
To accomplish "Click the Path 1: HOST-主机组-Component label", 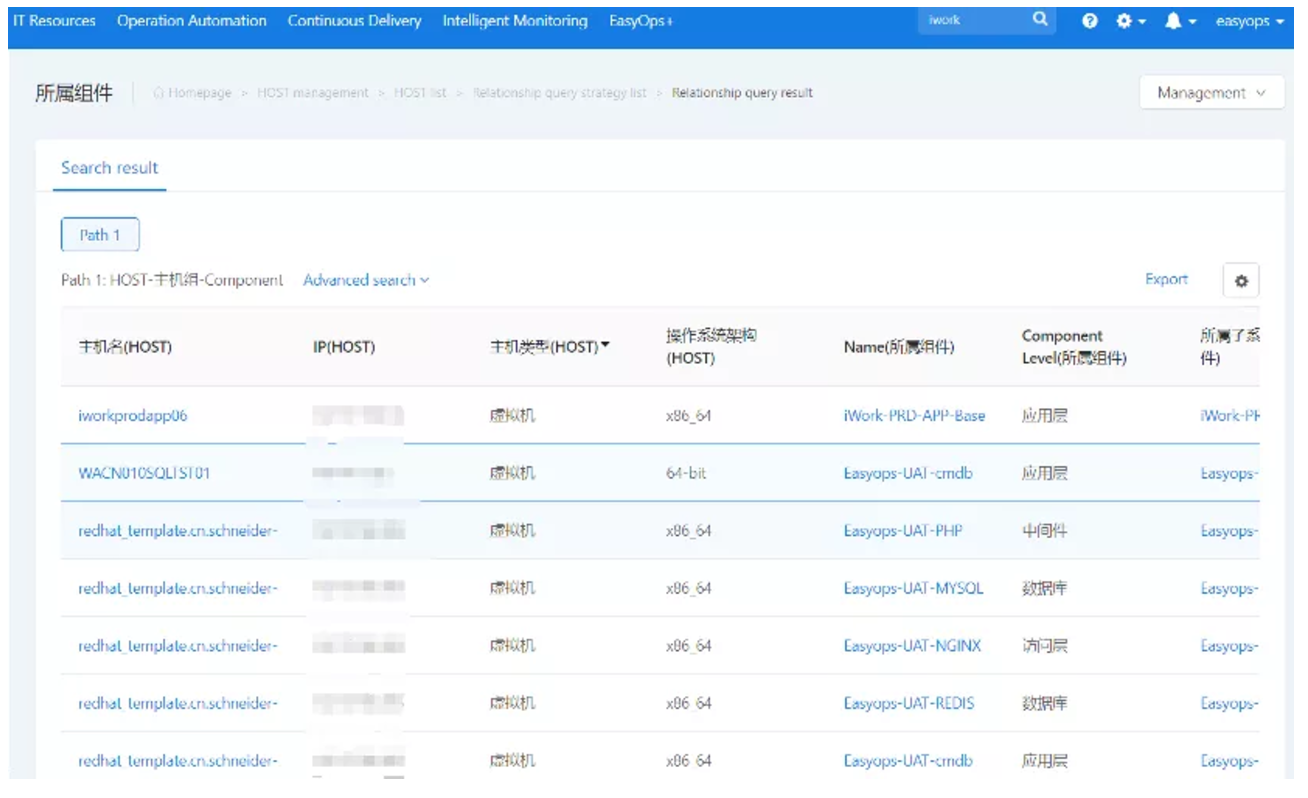I will (x=172, y=280).
